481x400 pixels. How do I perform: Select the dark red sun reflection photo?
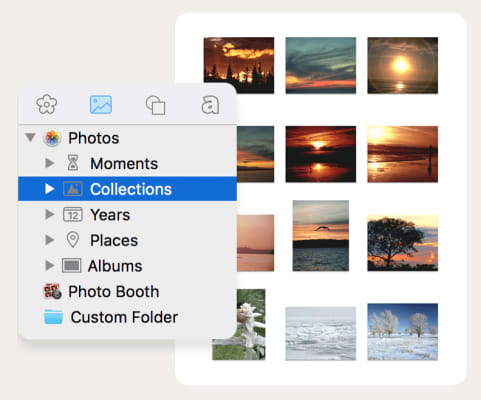(321, 154)
